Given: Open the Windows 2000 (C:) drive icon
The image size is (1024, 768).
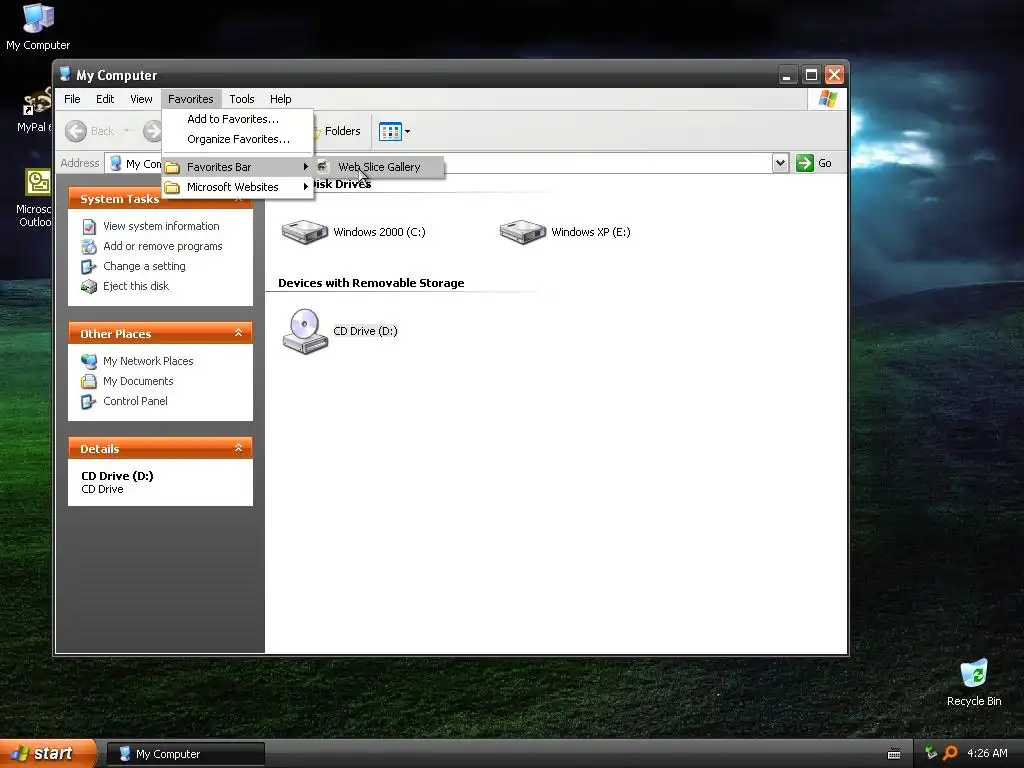Looking at the screenshot, I should coord(304,232).
